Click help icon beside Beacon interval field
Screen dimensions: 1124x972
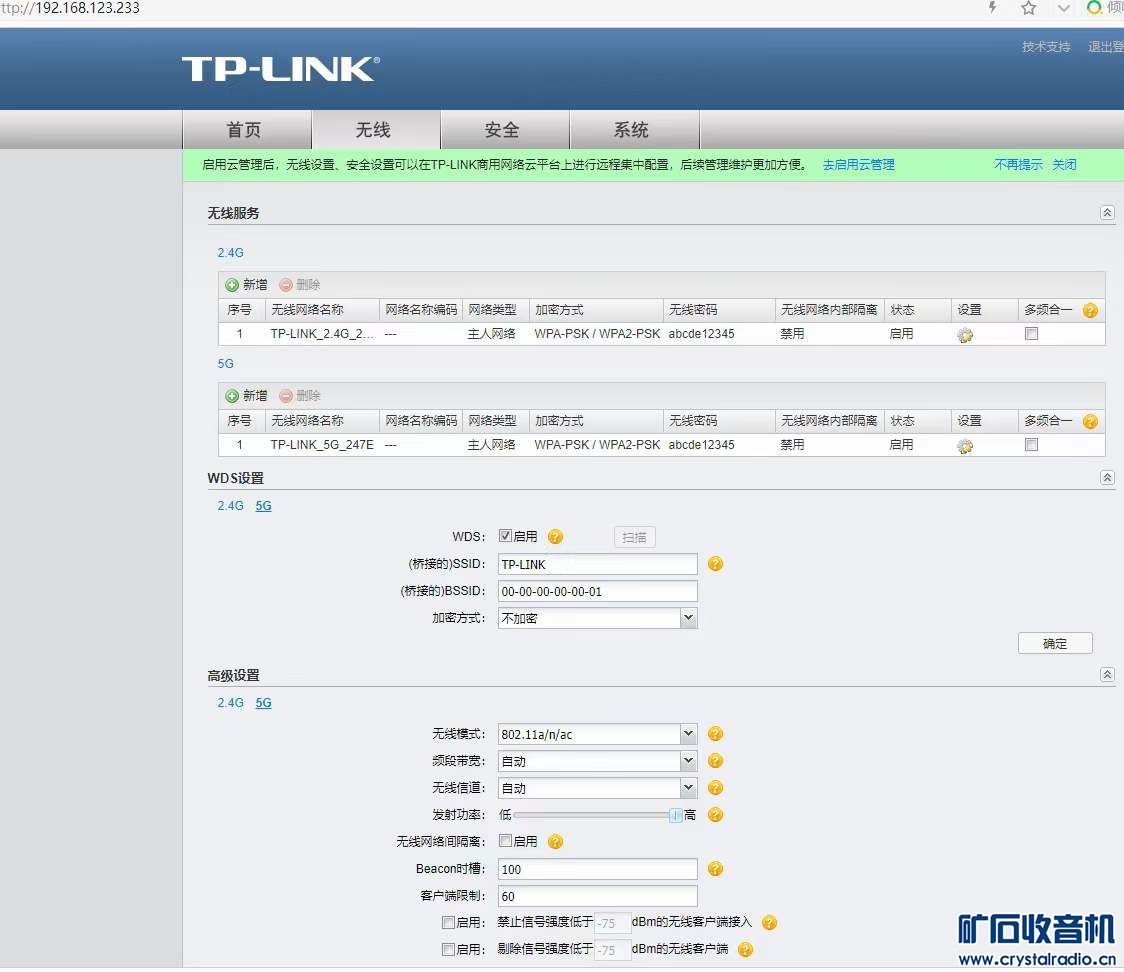click(715, 869)
